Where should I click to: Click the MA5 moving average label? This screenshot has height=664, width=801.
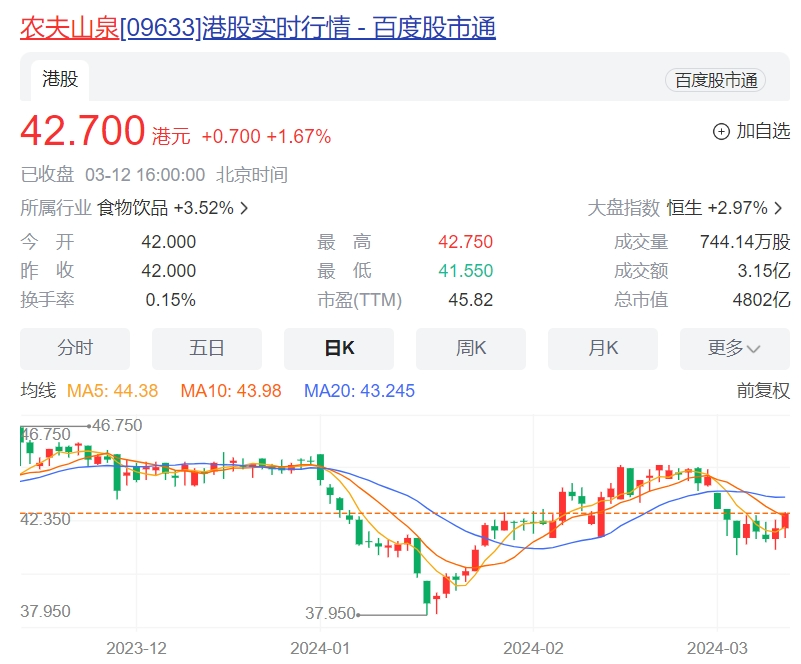click(112, 391)
